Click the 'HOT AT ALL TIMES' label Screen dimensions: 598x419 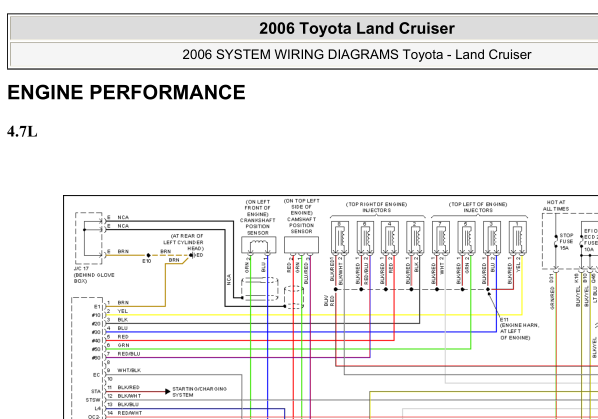[556, 205]
